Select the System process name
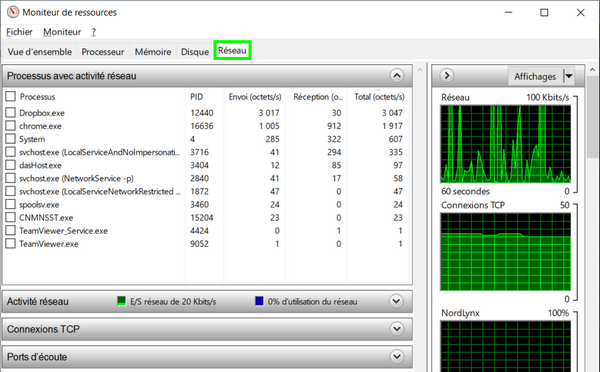The height and width of the screenshot is (372, 600). (x=32, y=139)
